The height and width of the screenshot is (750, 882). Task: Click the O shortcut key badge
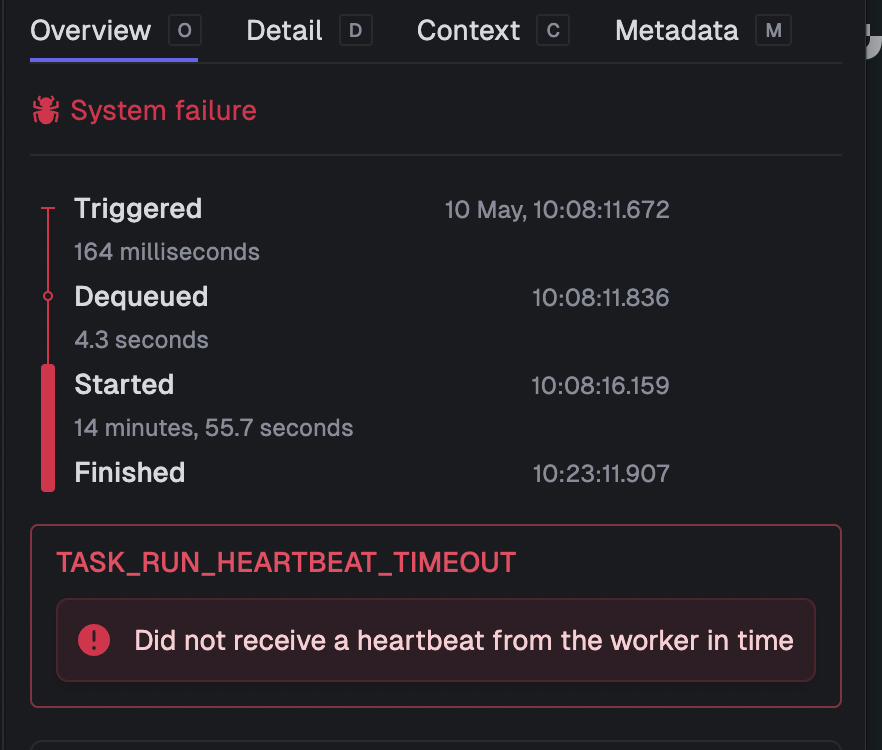coord(184,30)
